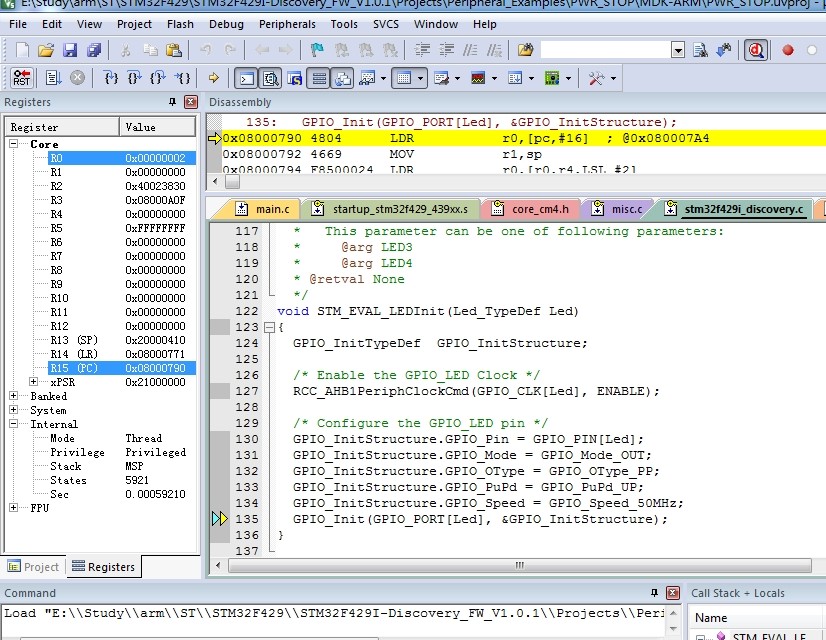Insert a bookmark using the flag icon

pos(317,50)
